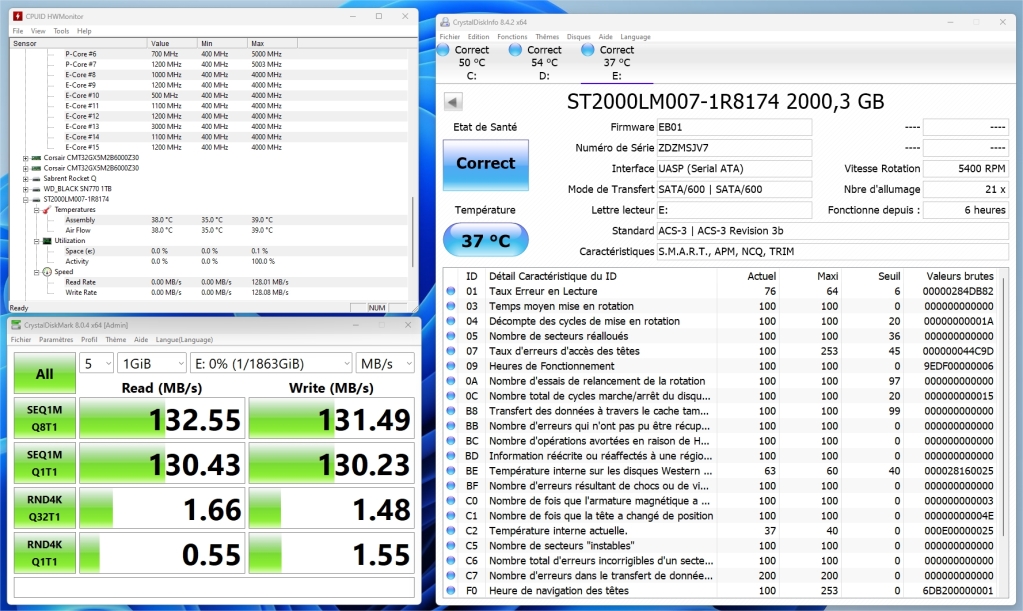Click the CPUID HWMonitor title bar icon
Image resolution: width=1023 pixels, height=611 pixels.
coord(18,16)
